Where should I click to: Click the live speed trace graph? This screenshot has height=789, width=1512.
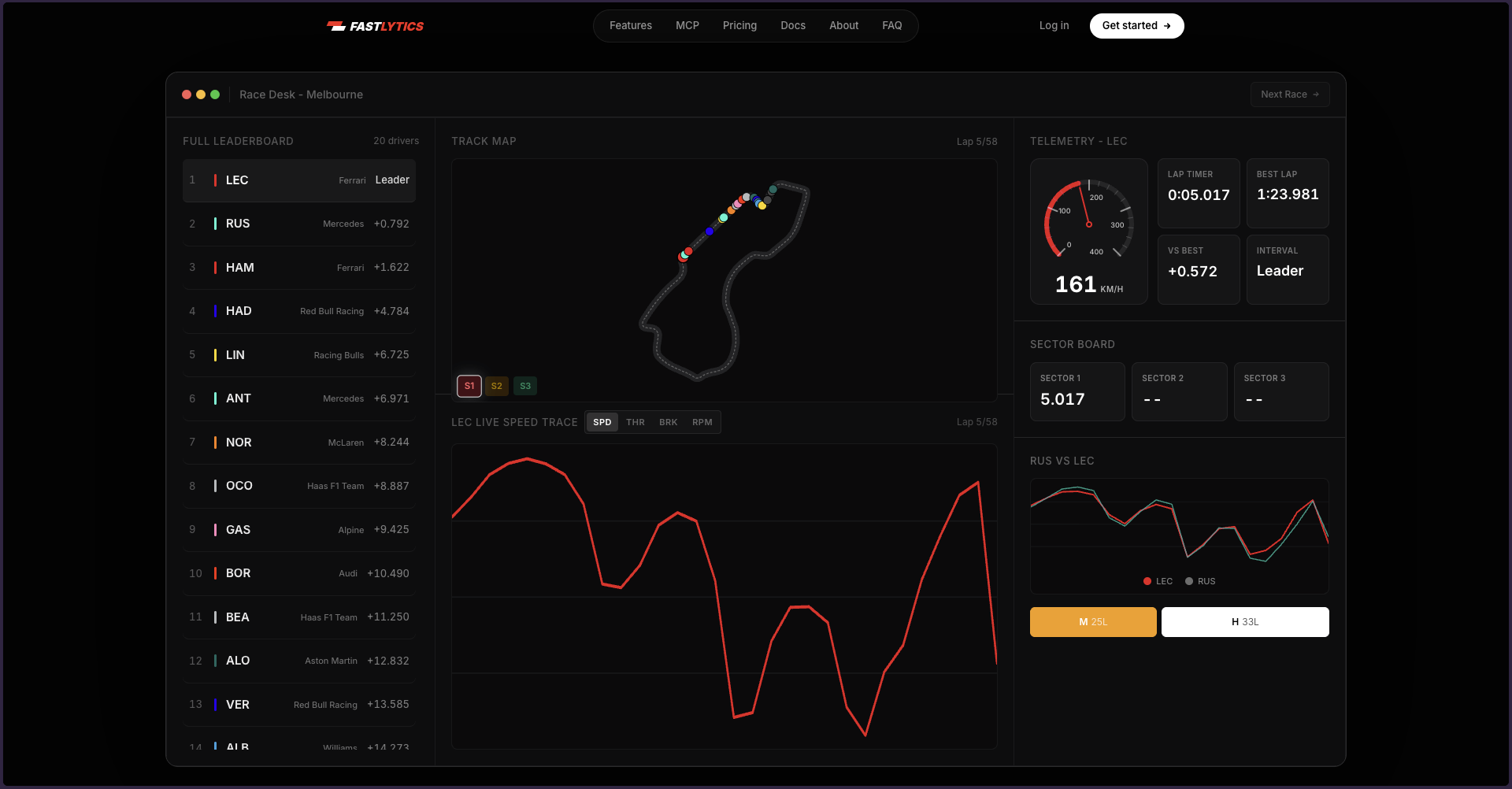[x=724, y=596]
